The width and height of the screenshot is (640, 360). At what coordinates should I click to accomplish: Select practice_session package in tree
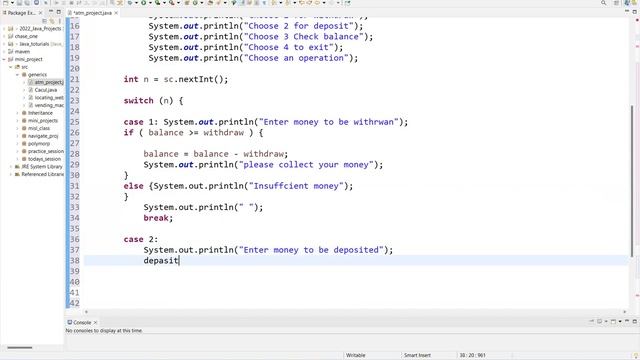tap(46, 151)
